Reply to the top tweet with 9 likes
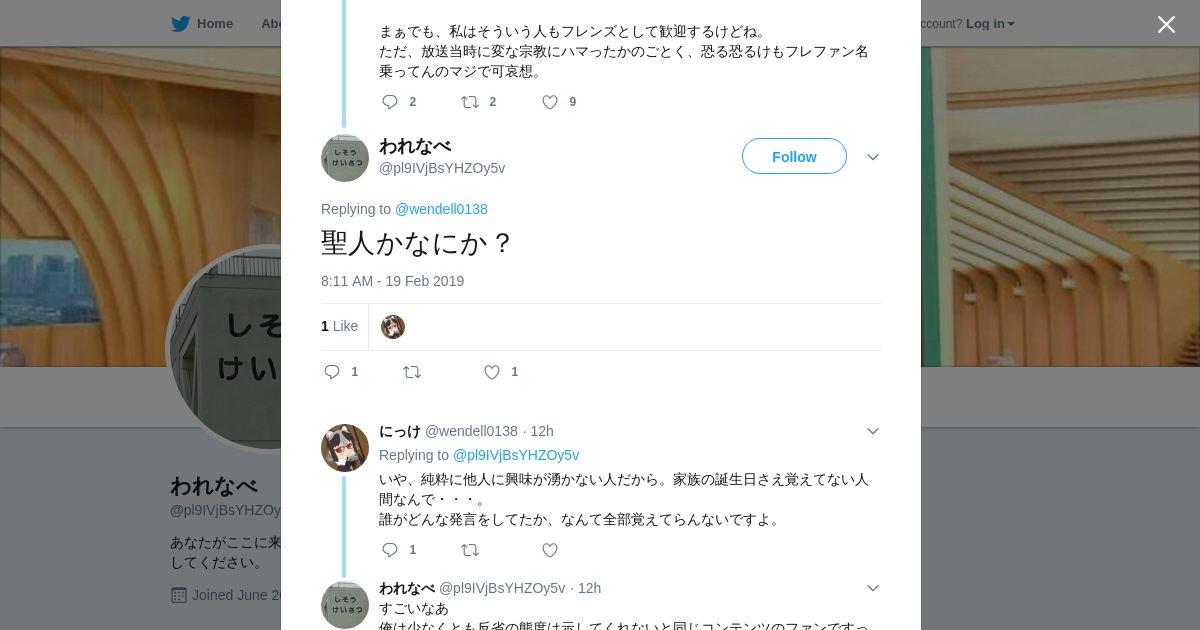This screenshot has height=630, width=1200. [x=390, y=102]
